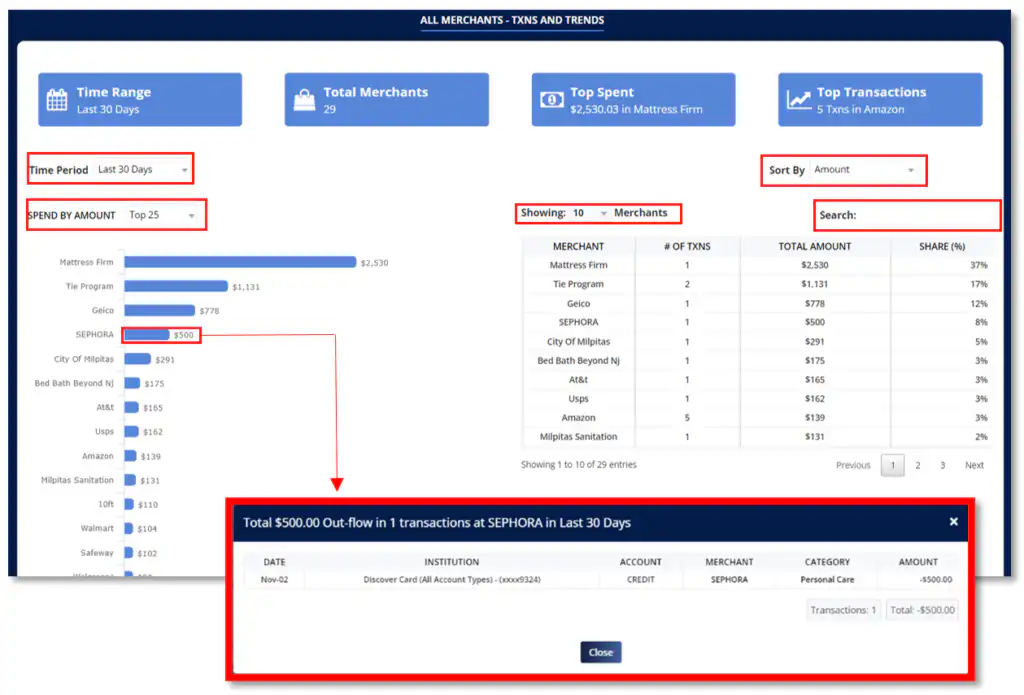
Task: Select the Amazon row in the merchants table
Action: pos(578,417)
